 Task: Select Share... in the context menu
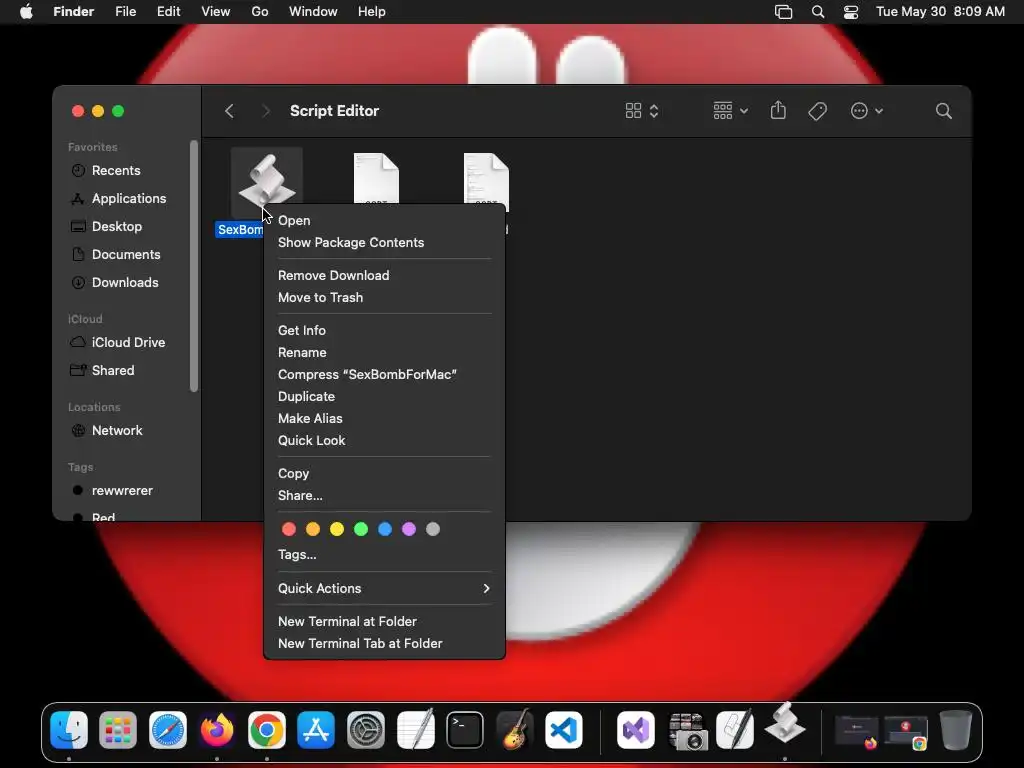click(384, 496)
